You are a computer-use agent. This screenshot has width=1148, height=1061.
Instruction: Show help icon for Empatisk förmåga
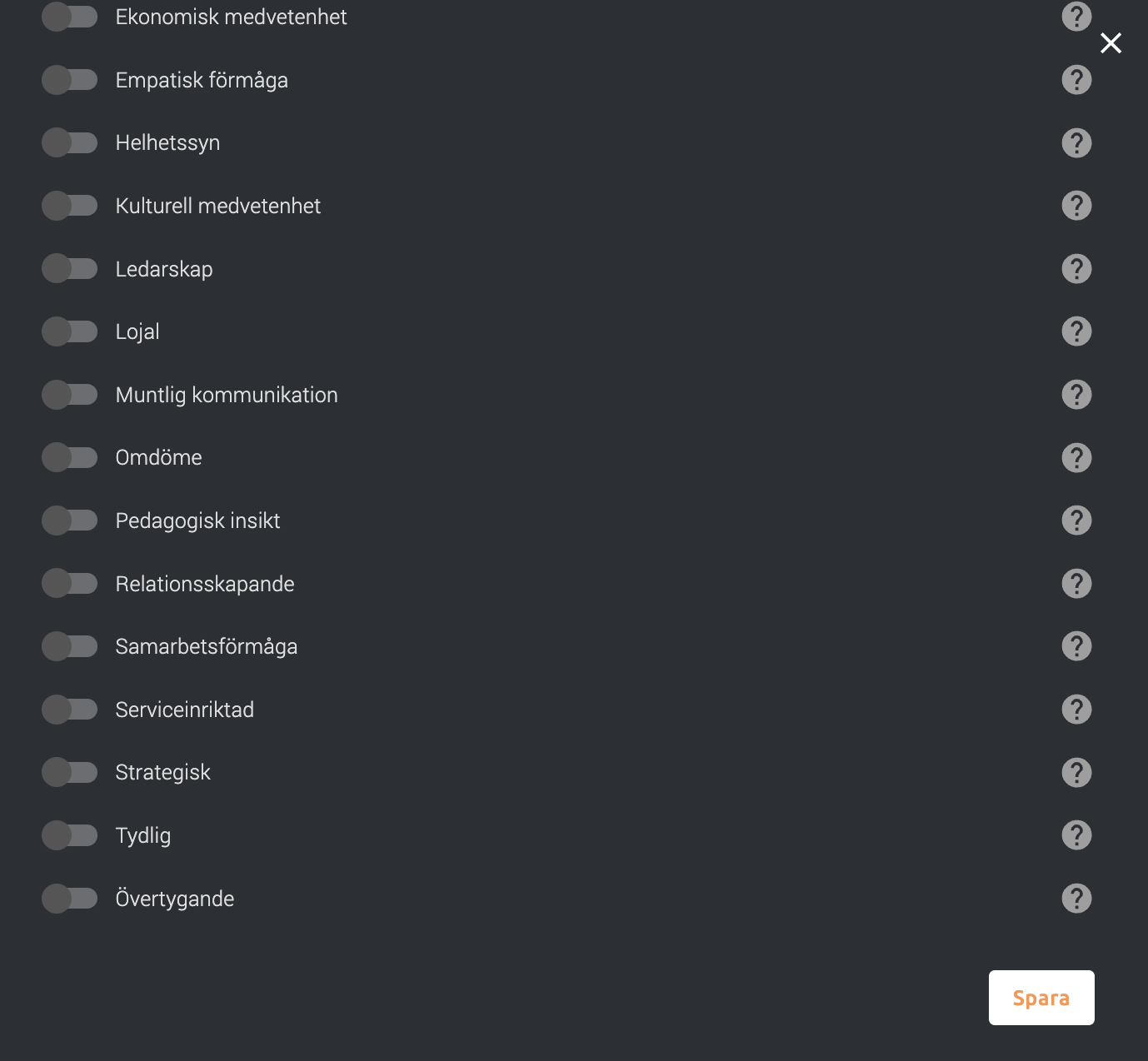tap(1076, 79)
